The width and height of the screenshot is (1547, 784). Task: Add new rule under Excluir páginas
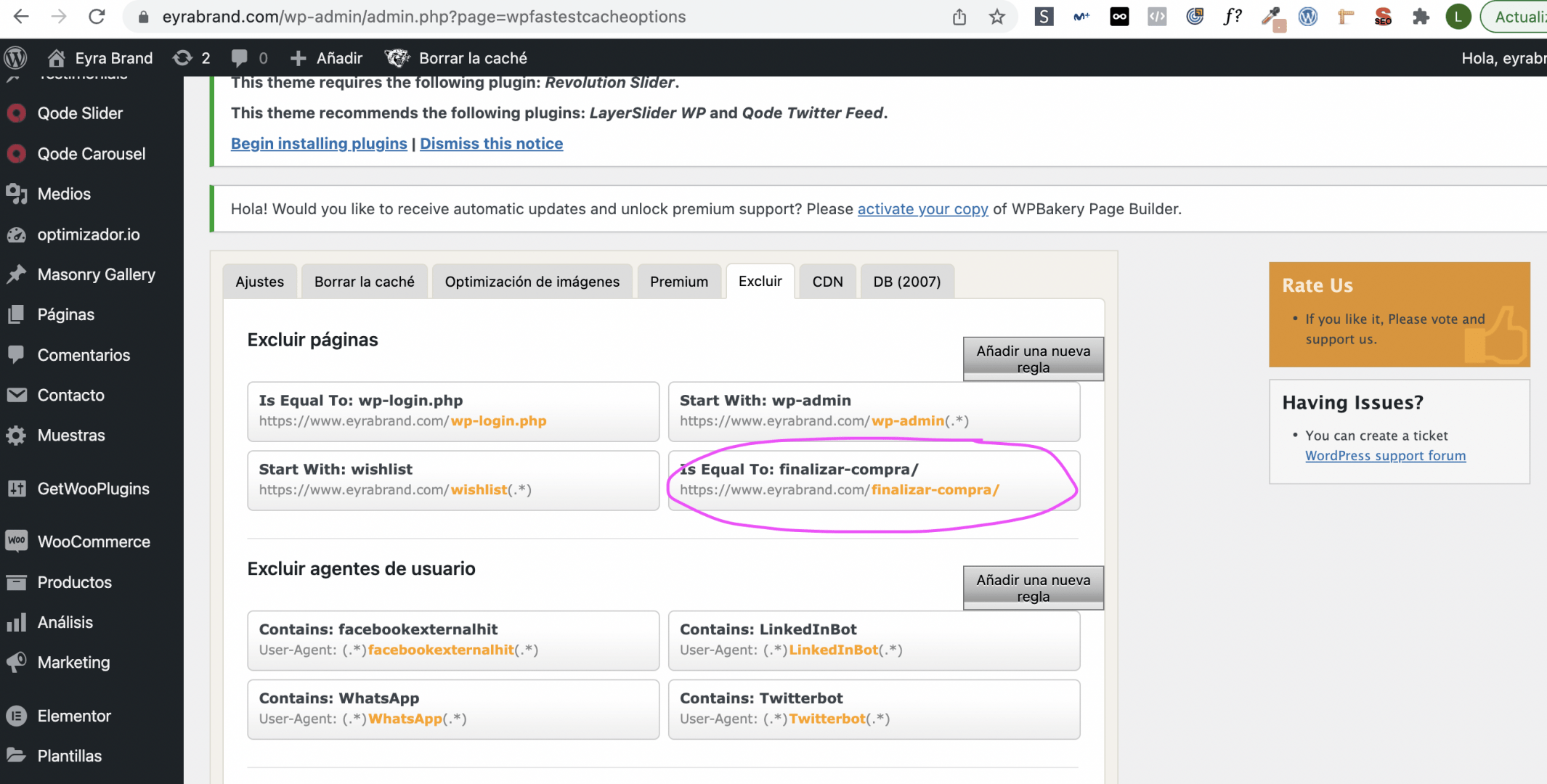click(x=1034, y=359)
